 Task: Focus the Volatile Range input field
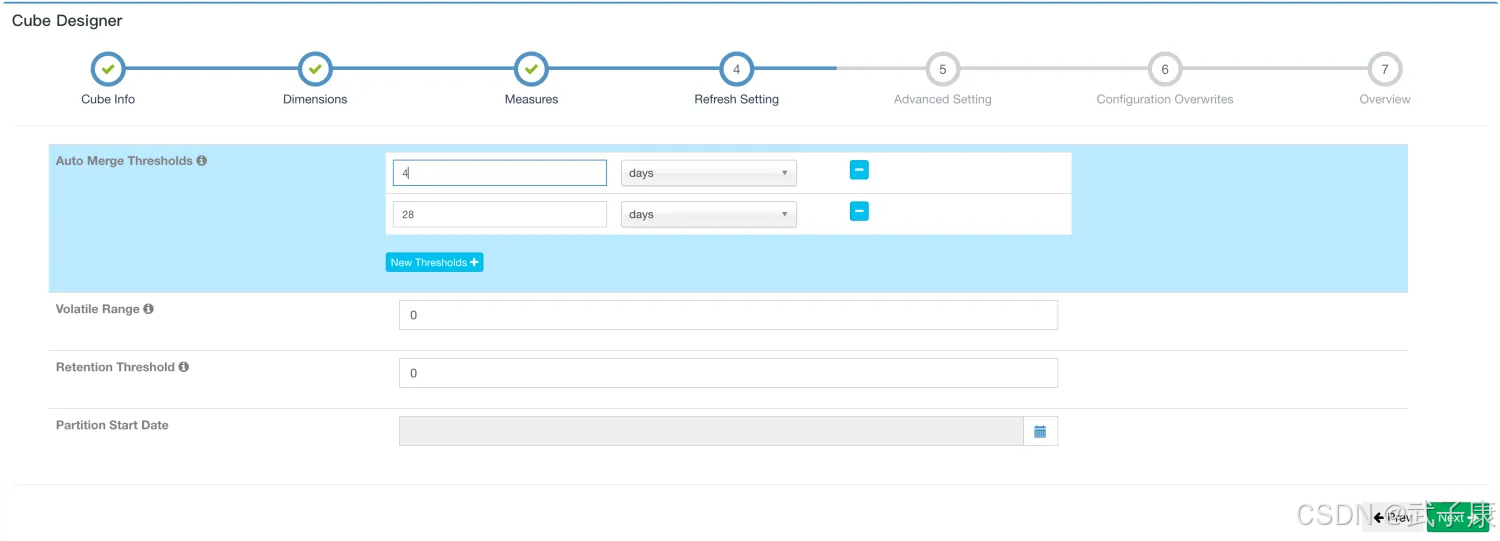click(727, 315)
